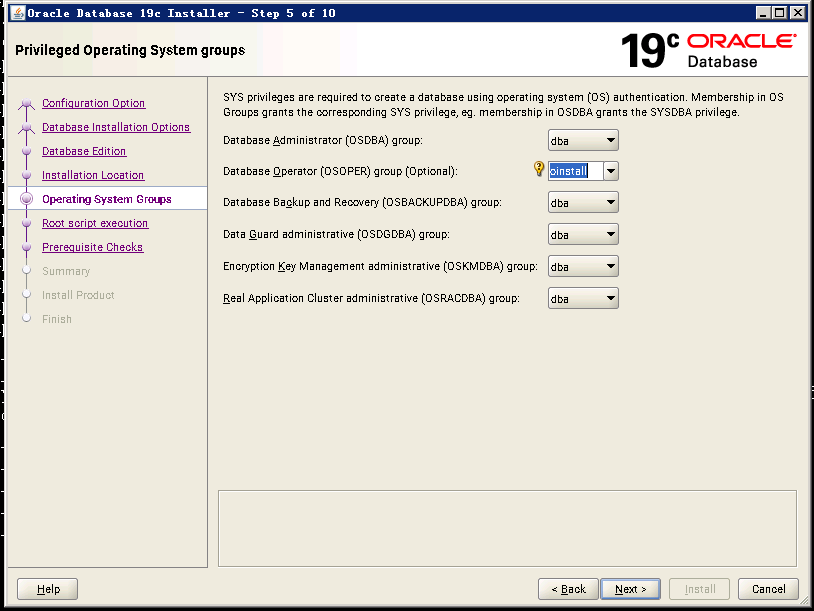This screenshot has width=814, height=611.
Task: Maximize the installer window
Action: tap(780, 13)
